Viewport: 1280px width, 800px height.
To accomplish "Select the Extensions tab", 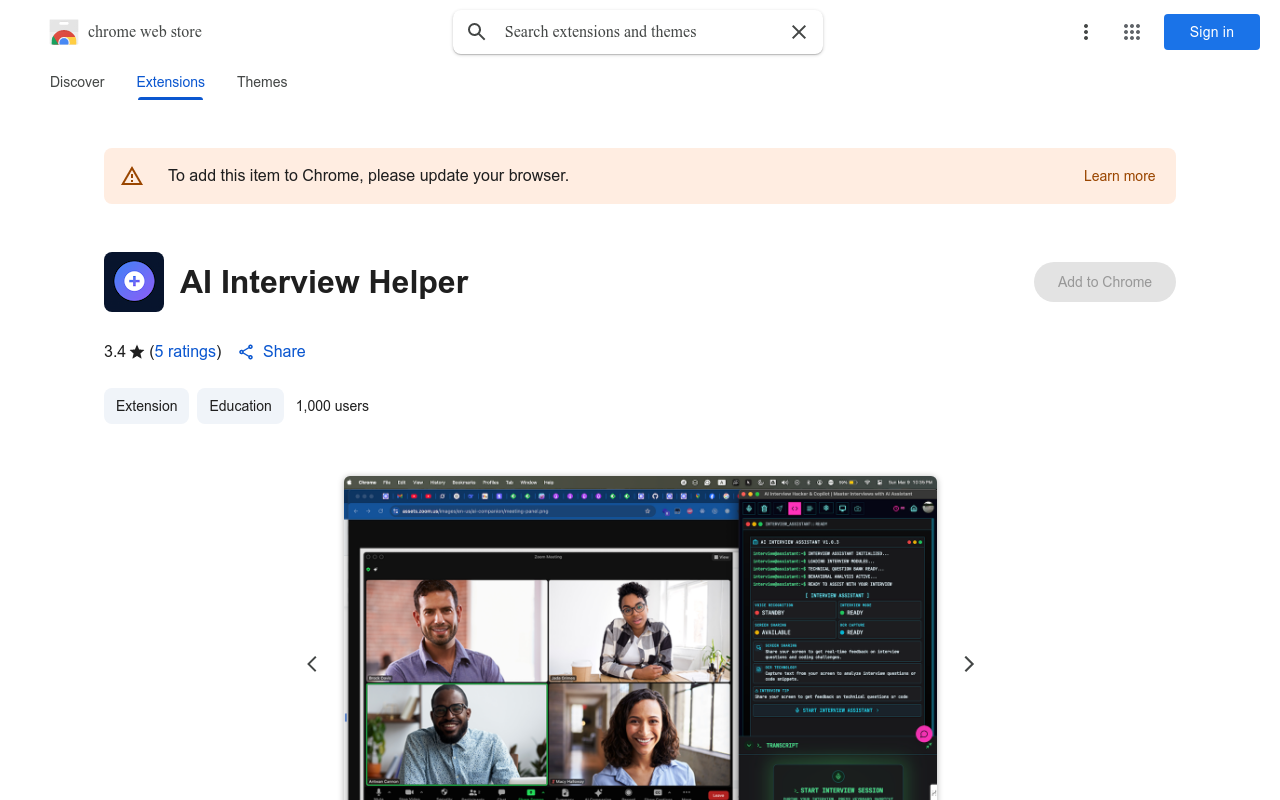I will [171, 82].
